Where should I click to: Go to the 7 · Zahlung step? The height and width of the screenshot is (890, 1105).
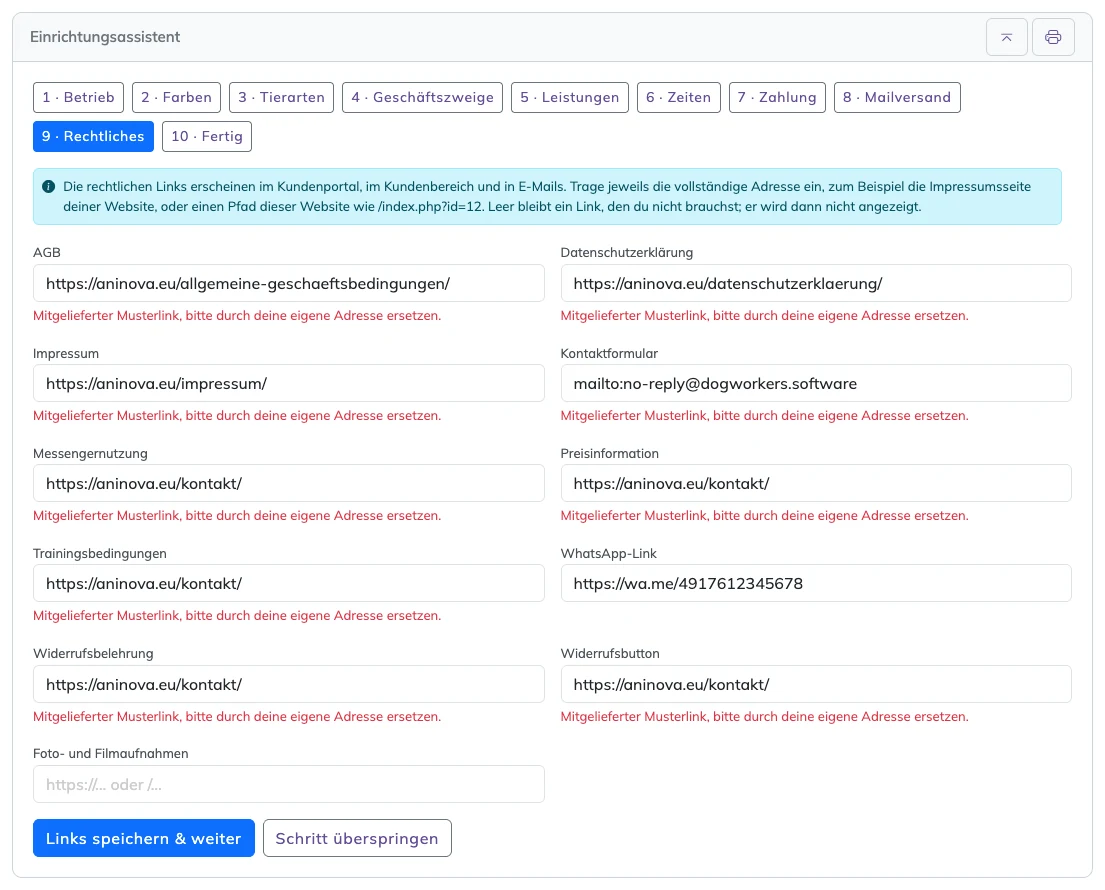click(777, 97)
